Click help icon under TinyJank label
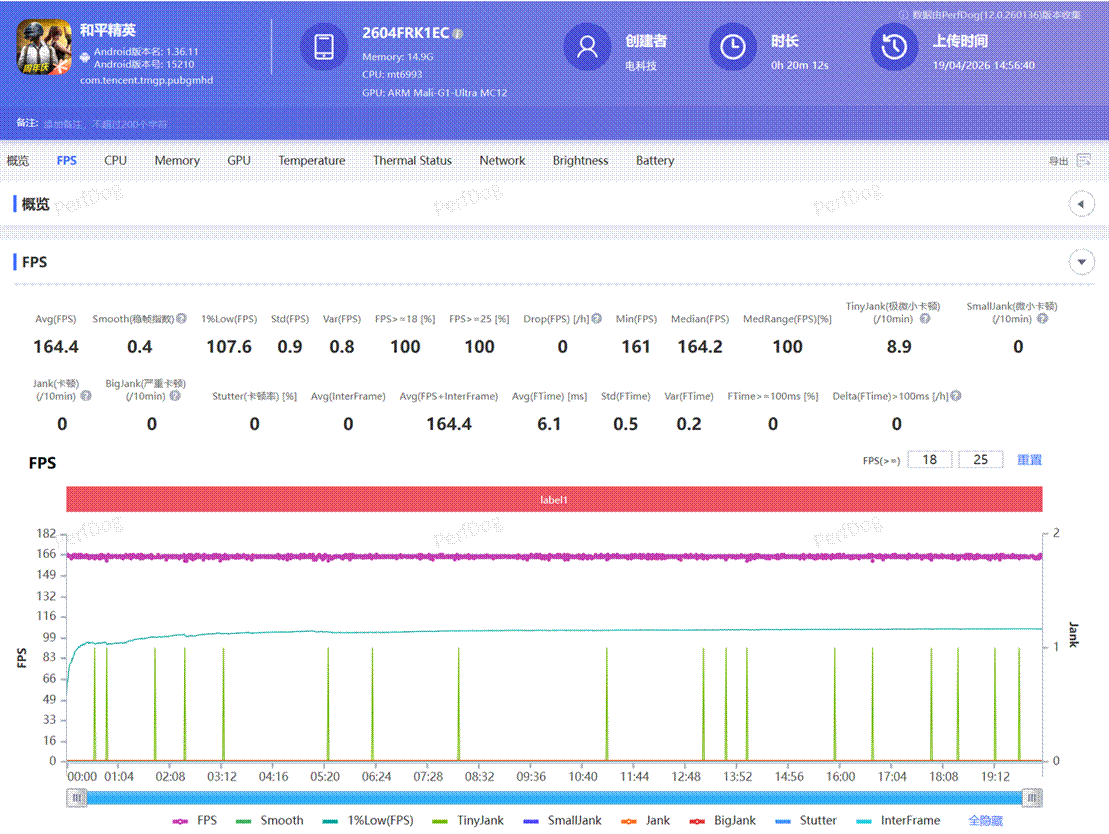 (x=925, y=319)
